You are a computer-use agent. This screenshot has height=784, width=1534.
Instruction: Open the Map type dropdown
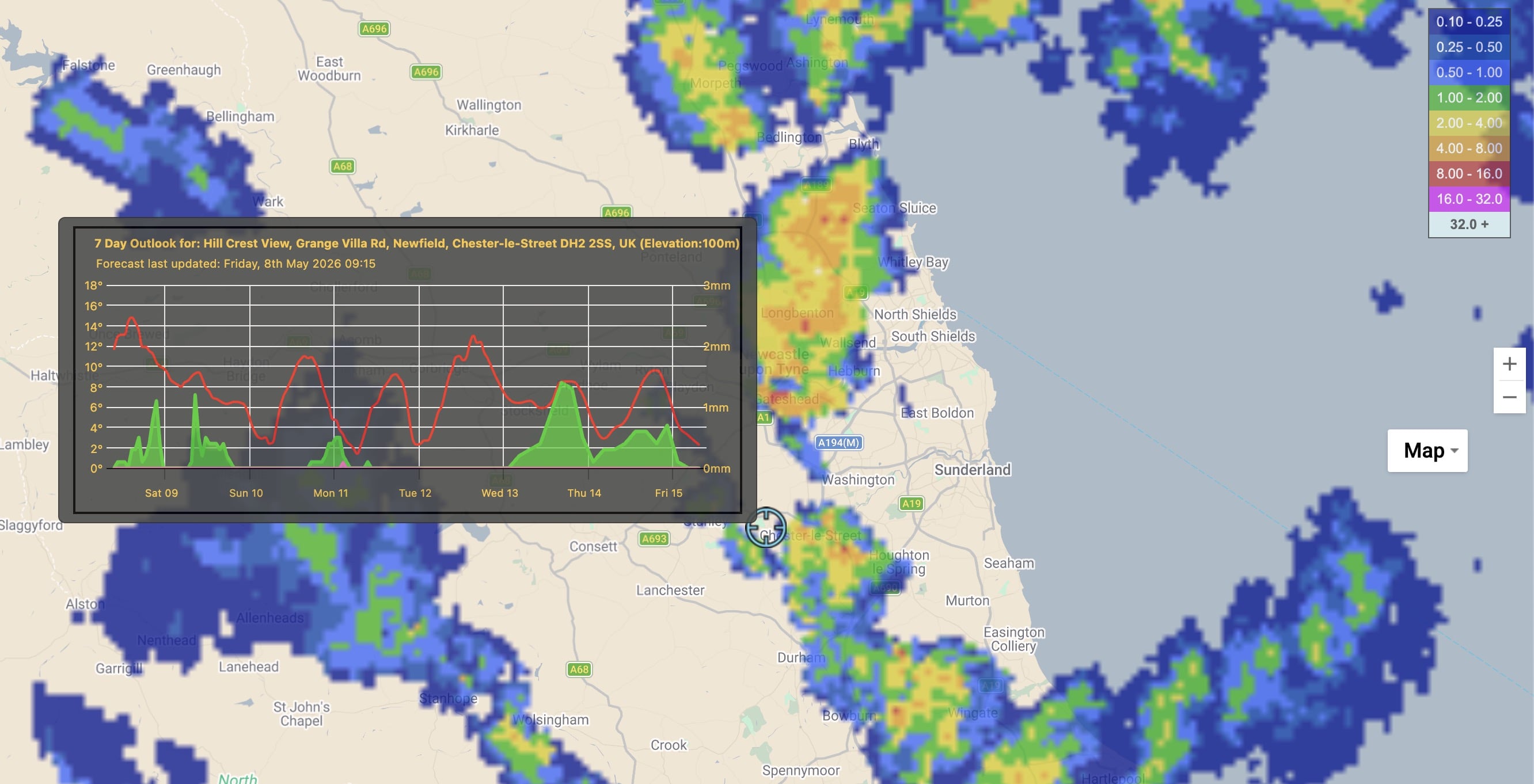(1427, 451)
